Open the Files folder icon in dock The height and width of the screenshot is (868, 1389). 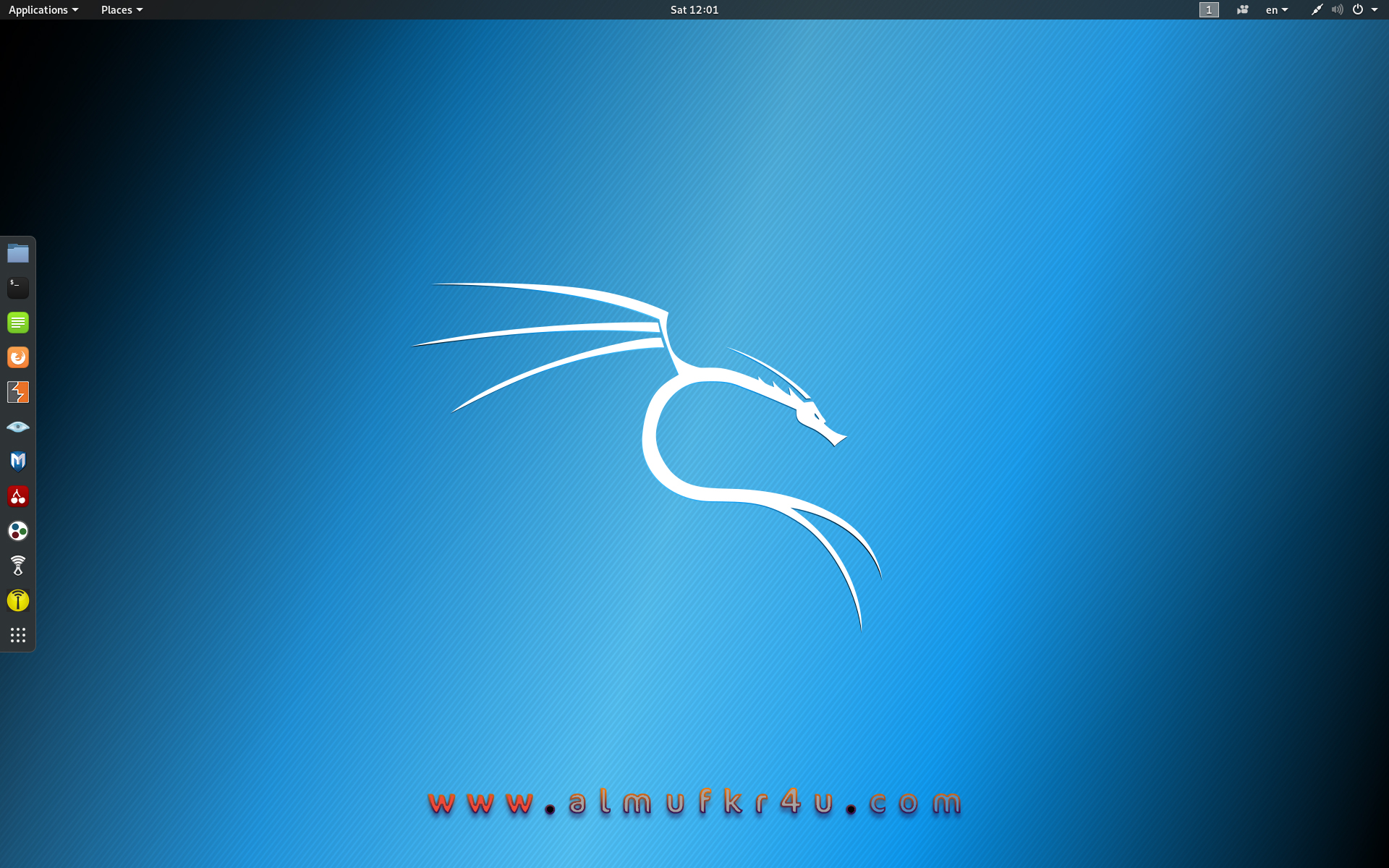(x=18, y=253)
